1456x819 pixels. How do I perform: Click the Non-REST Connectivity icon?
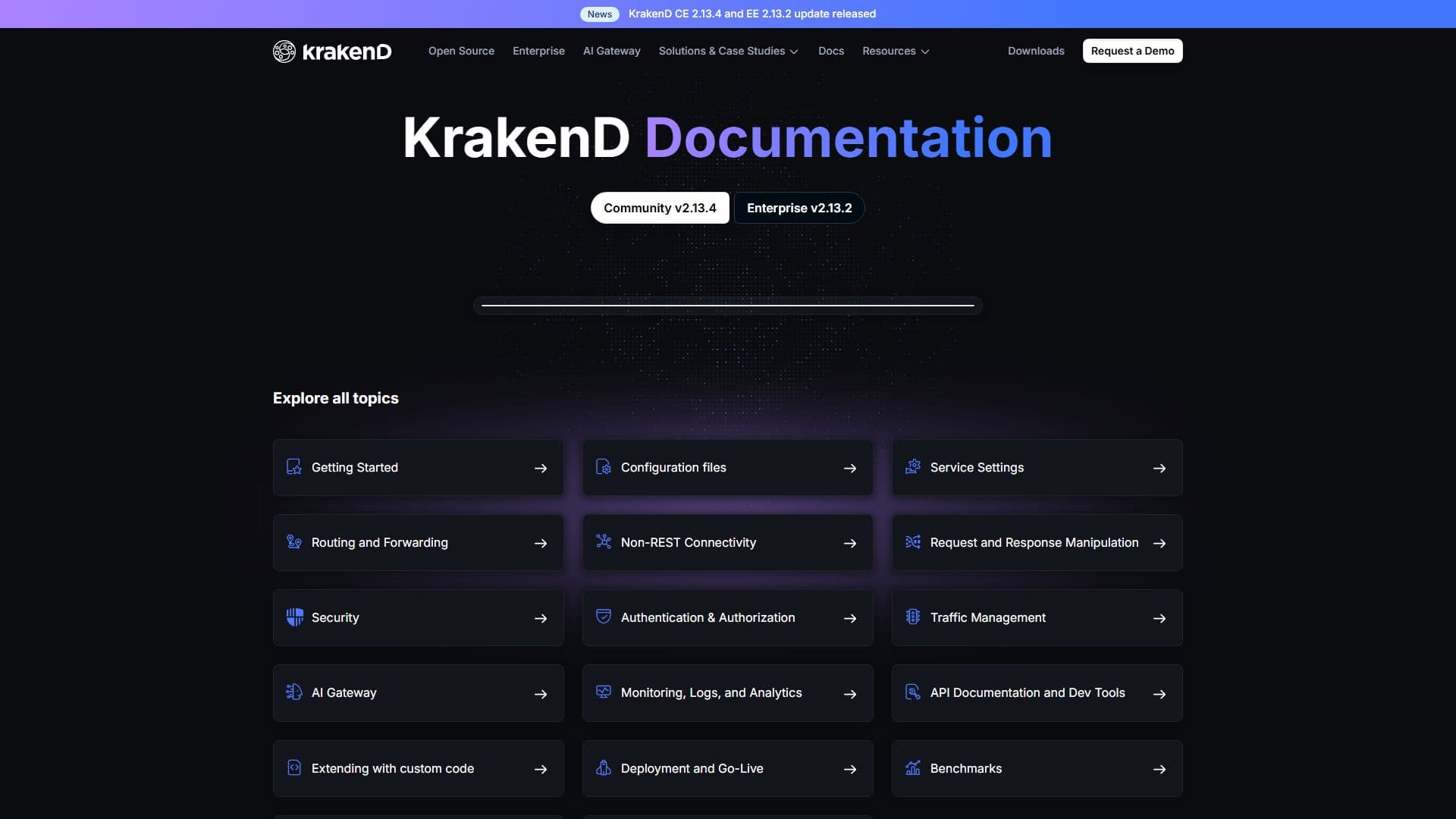604,542
